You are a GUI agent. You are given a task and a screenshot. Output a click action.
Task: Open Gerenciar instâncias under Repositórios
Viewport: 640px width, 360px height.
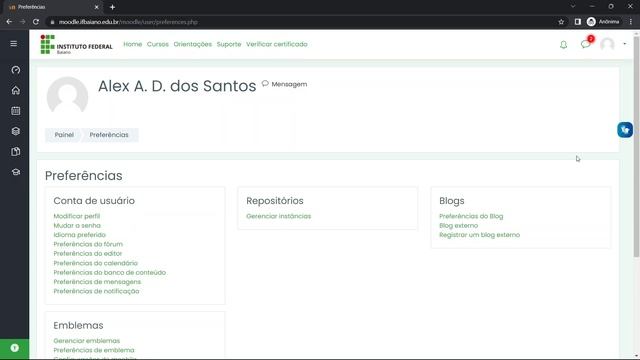tap(278, 216)
